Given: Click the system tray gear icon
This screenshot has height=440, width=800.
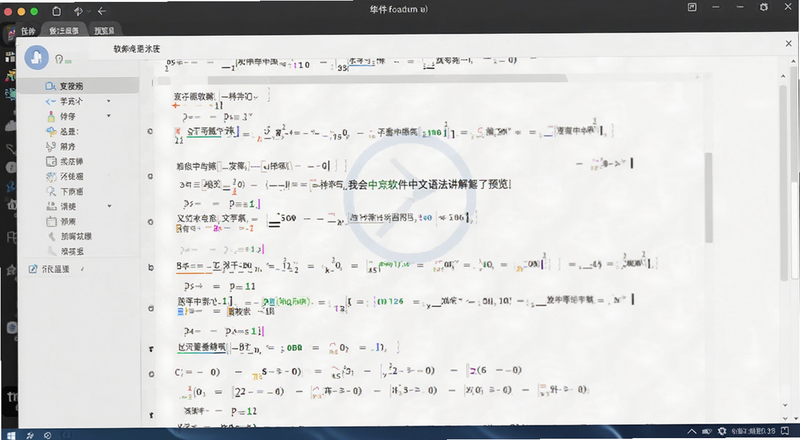Looking at the screenshot, I should tap(722, 432).
